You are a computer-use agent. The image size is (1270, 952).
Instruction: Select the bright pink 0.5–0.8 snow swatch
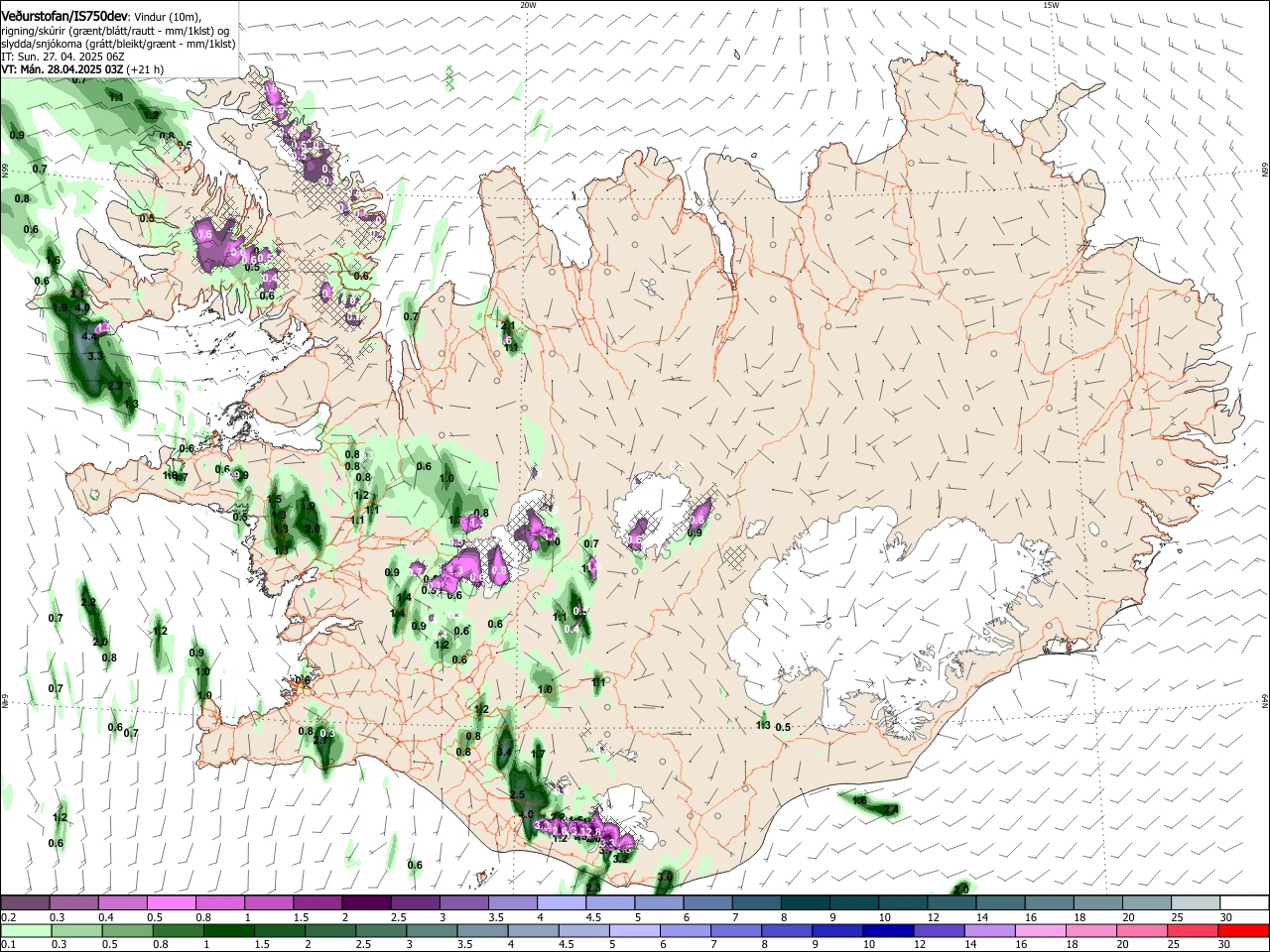pos(171,902)
